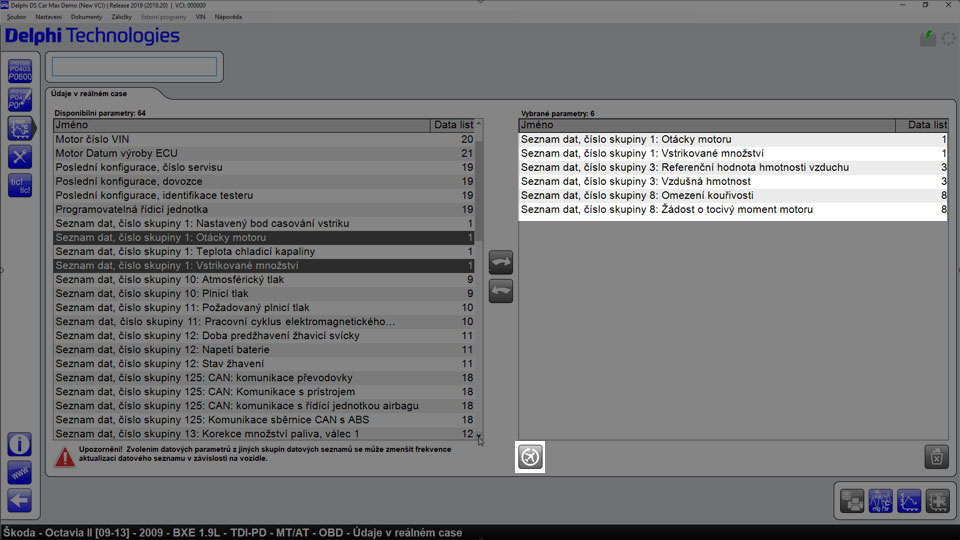The image size is (960, 540).
Task: Open the graph view icon
Action: 909,501
